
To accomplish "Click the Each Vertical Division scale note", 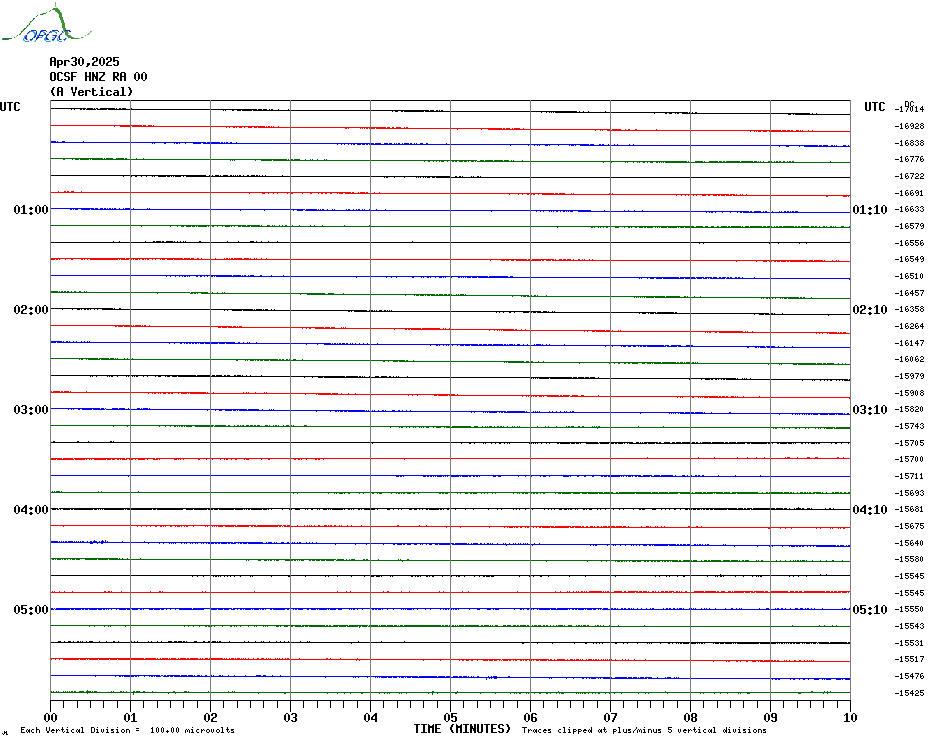I will pyautogui.click(x=128, y=730).
